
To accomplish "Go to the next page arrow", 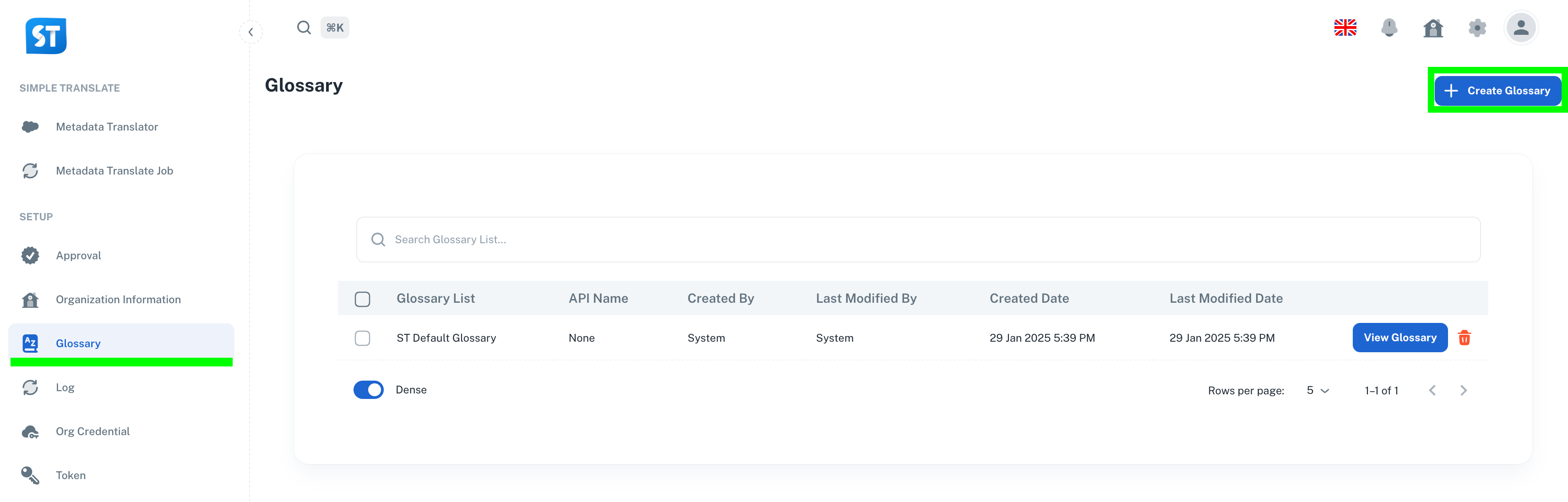I will pos(1463,390).
